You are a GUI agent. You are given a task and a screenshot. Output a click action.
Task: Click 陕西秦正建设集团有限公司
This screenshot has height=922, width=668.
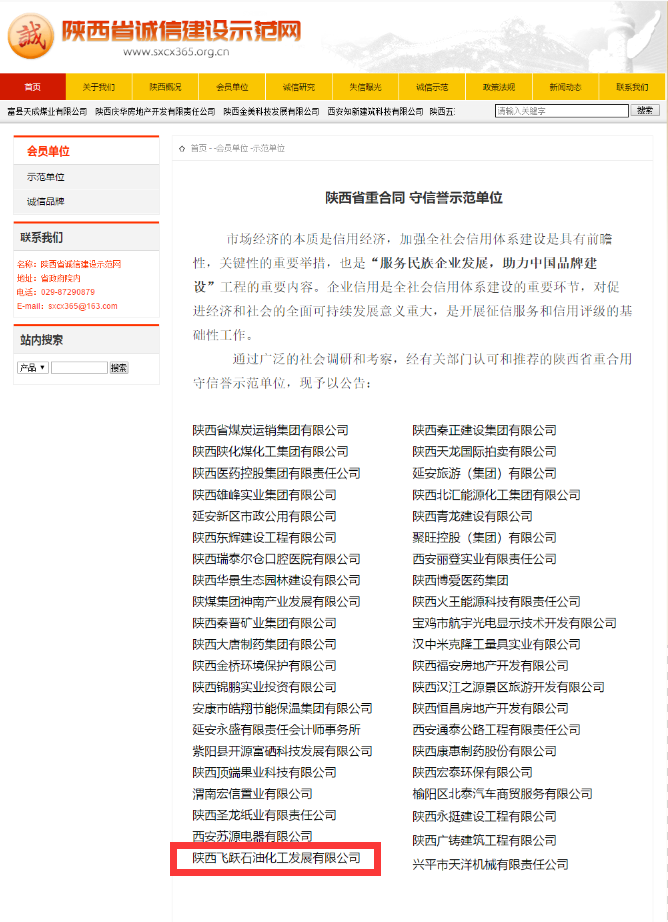coord(485,430)
